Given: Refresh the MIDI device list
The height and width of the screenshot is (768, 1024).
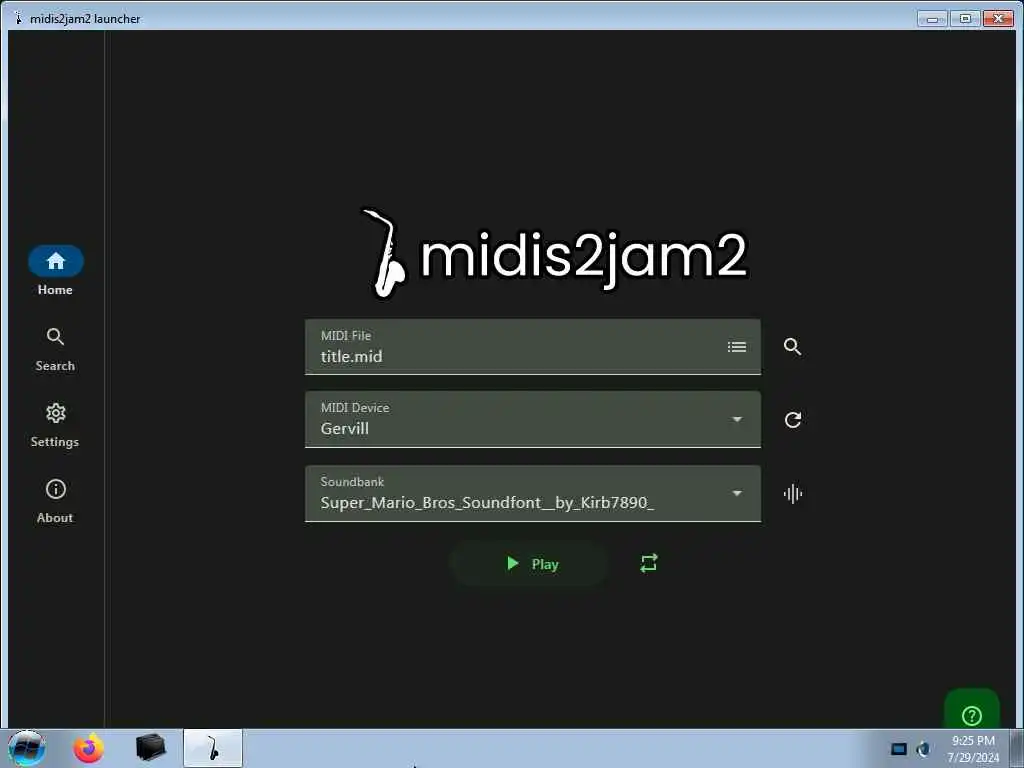Looking at the screenshot, I should [x=792, y=420].
